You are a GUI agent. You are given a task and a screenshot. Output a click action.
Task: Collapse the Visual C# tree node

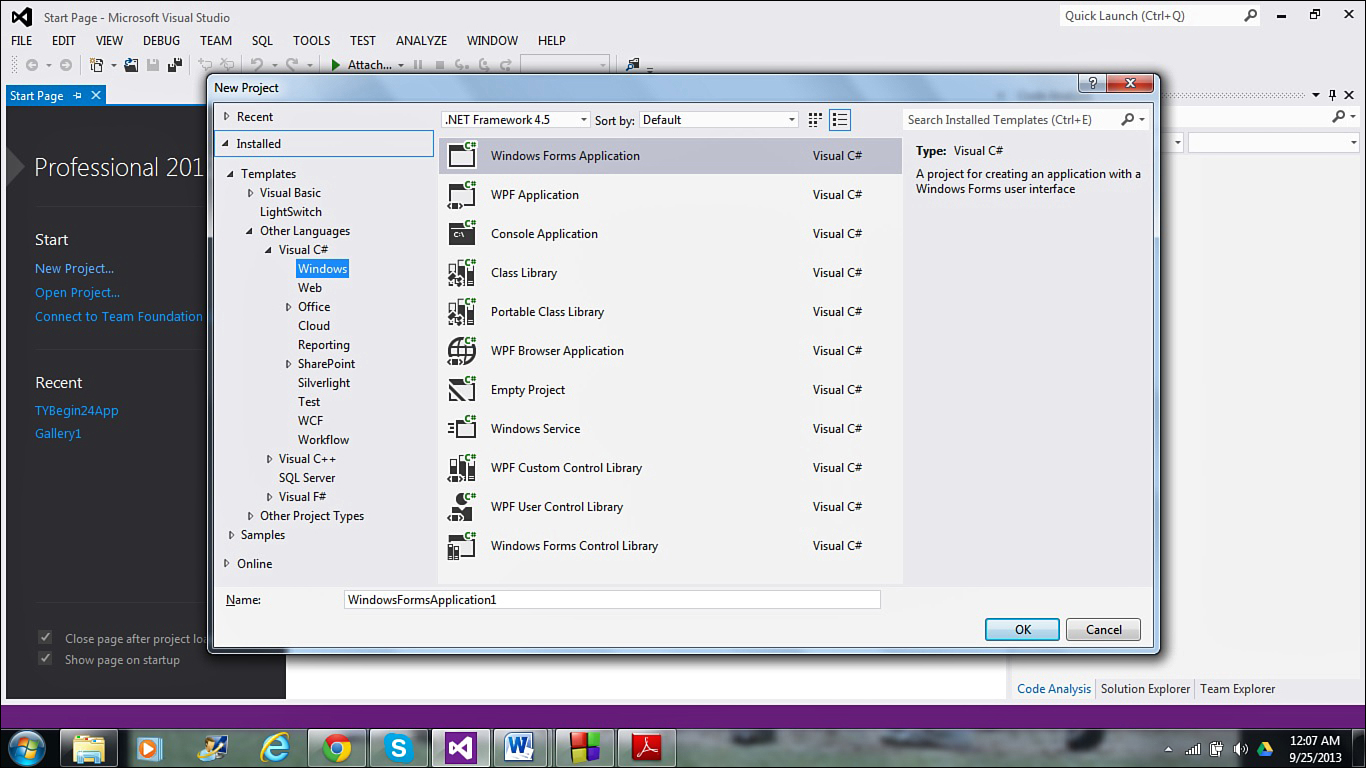pyautogui.click(x=269, y=250)
